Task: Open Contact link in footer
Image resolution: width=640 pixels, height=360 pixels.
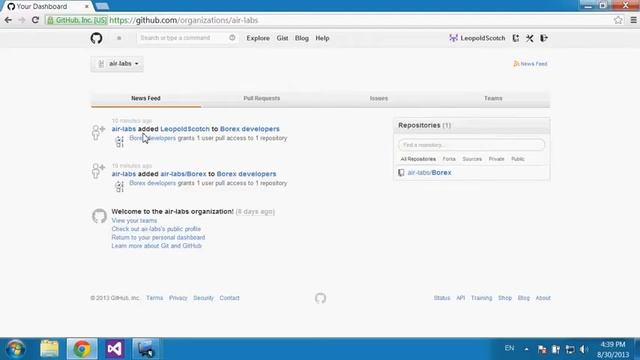Action: 229,298
